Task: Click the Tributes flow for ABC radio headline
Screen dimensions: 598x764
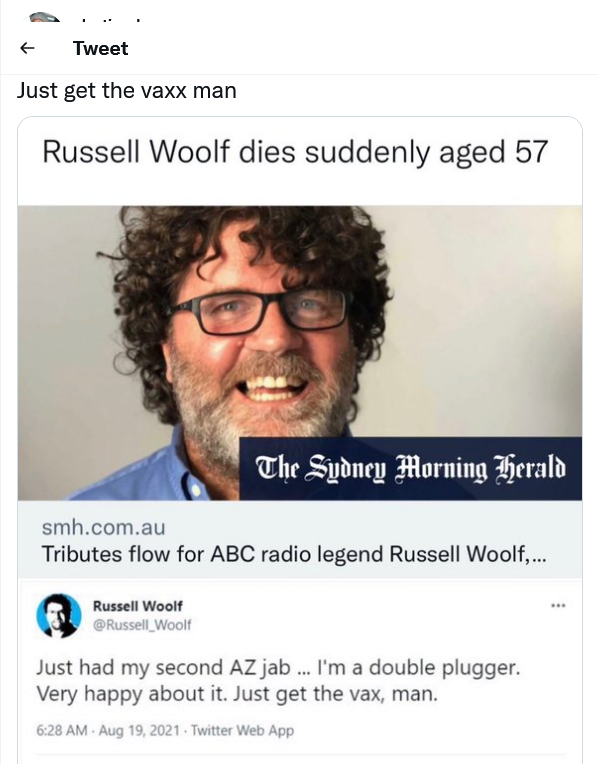Action: coord(294,554)
